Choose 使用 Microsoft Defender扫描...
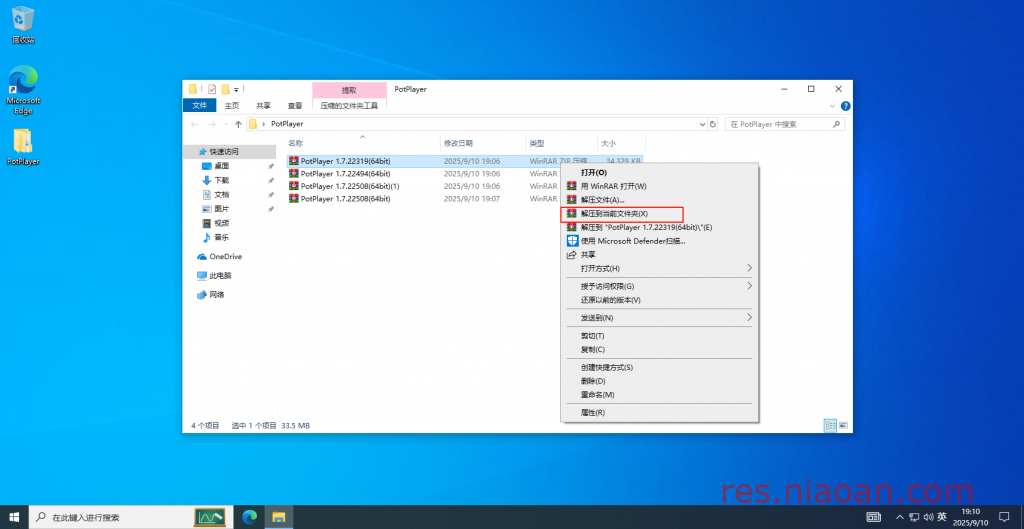 click(x=660, y=241)
